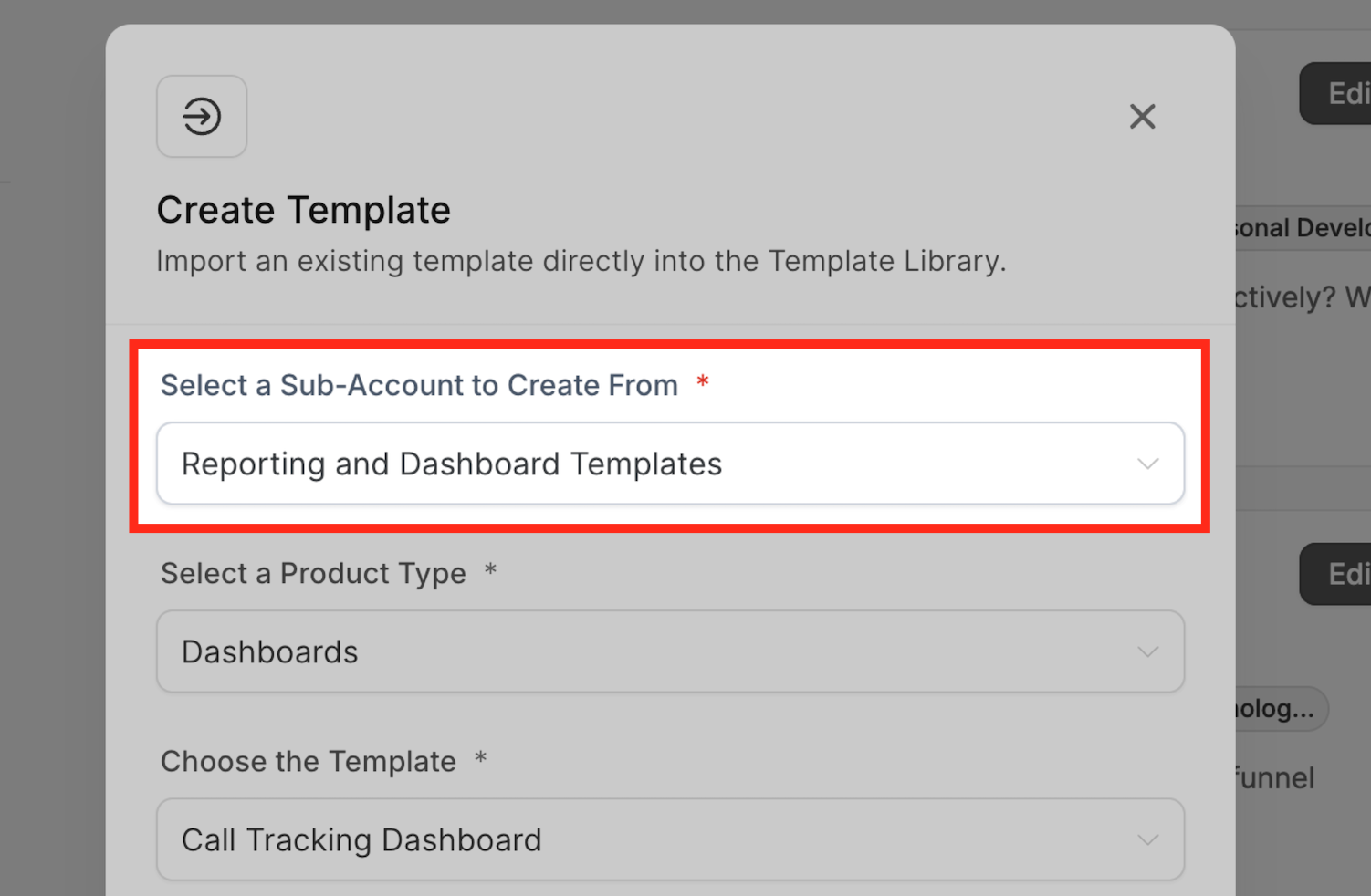Click the 'Choose the Template' label
Viewport: 1371px width, 896px height.
pyautogui.click(x=308, y=761)
